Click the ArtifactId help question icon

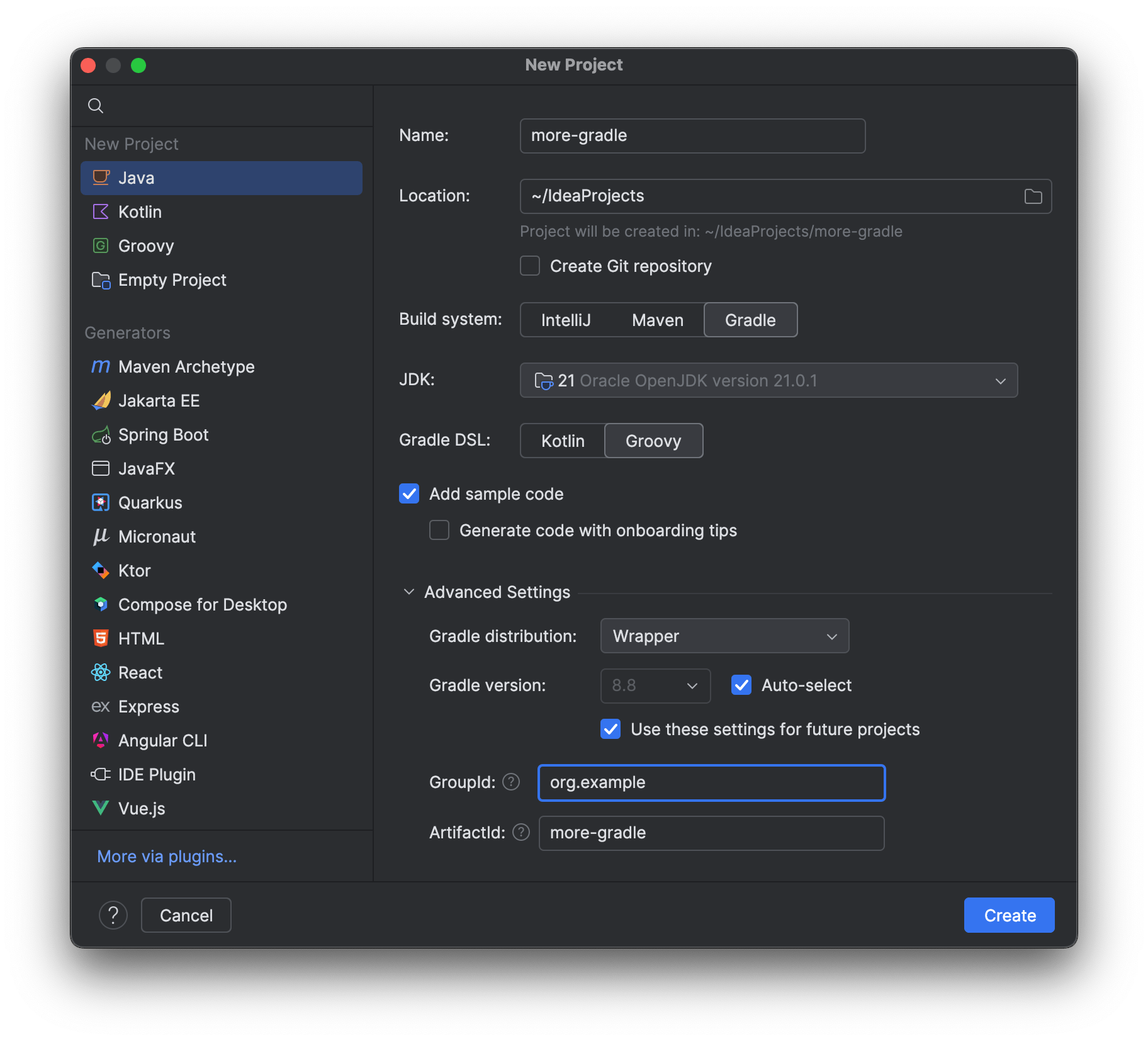521,833
